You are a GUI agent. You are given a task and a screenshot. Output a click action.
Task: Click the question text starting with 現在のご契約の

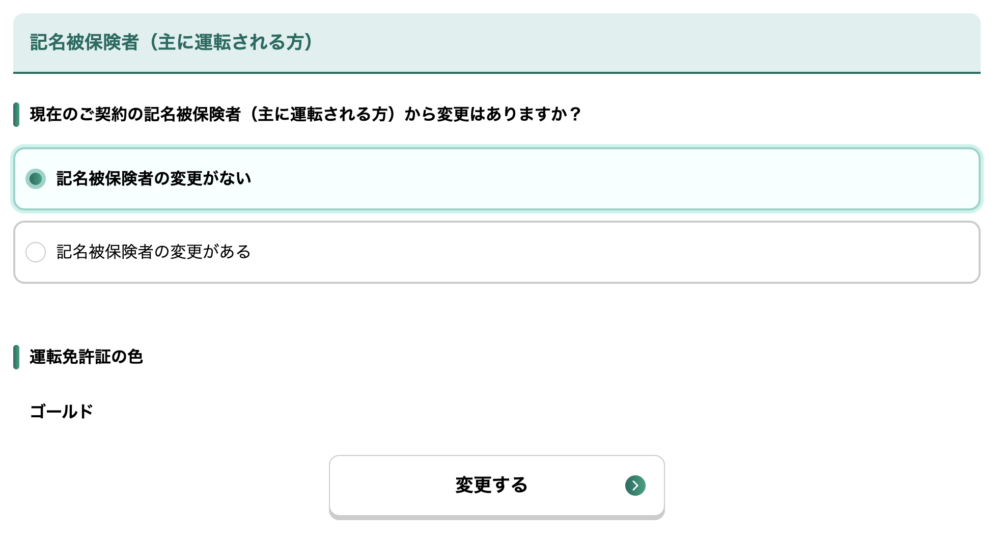(305, 114)
